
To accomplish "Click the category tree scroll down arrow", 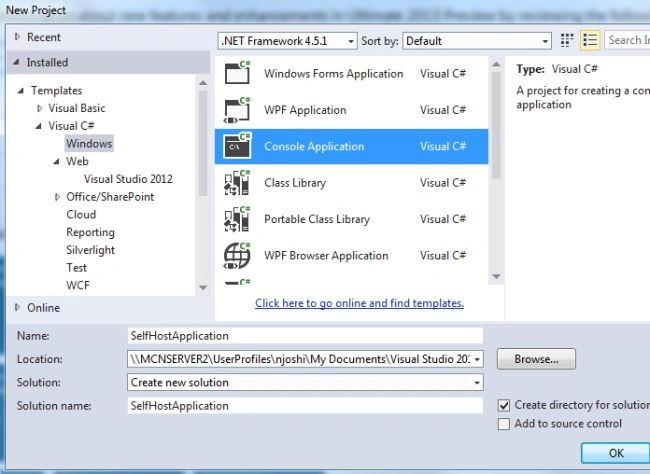I will (203, 287).
